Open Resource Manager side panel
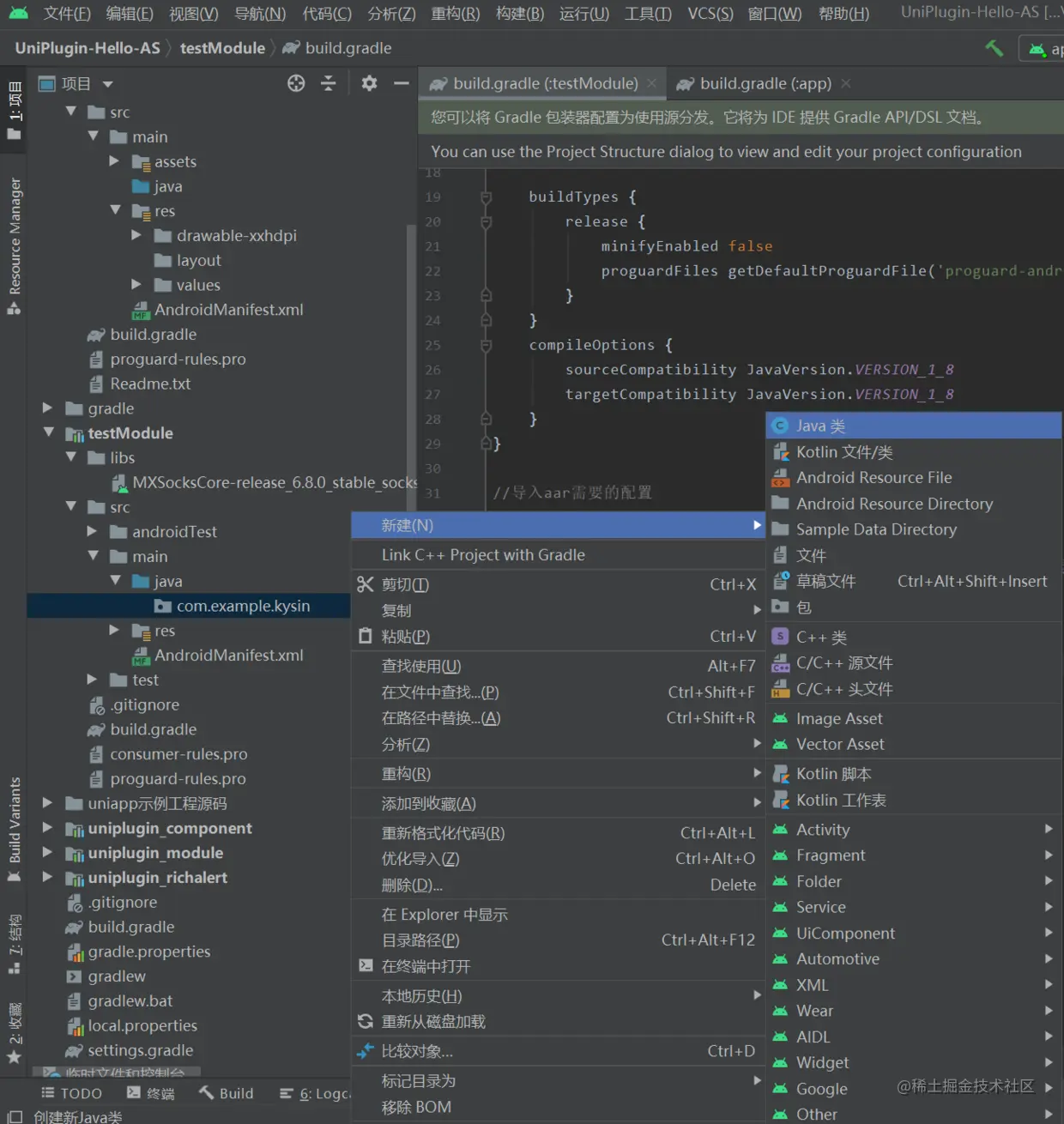The width and height of the screenshot is (1064, 1124). click(14, 246)
